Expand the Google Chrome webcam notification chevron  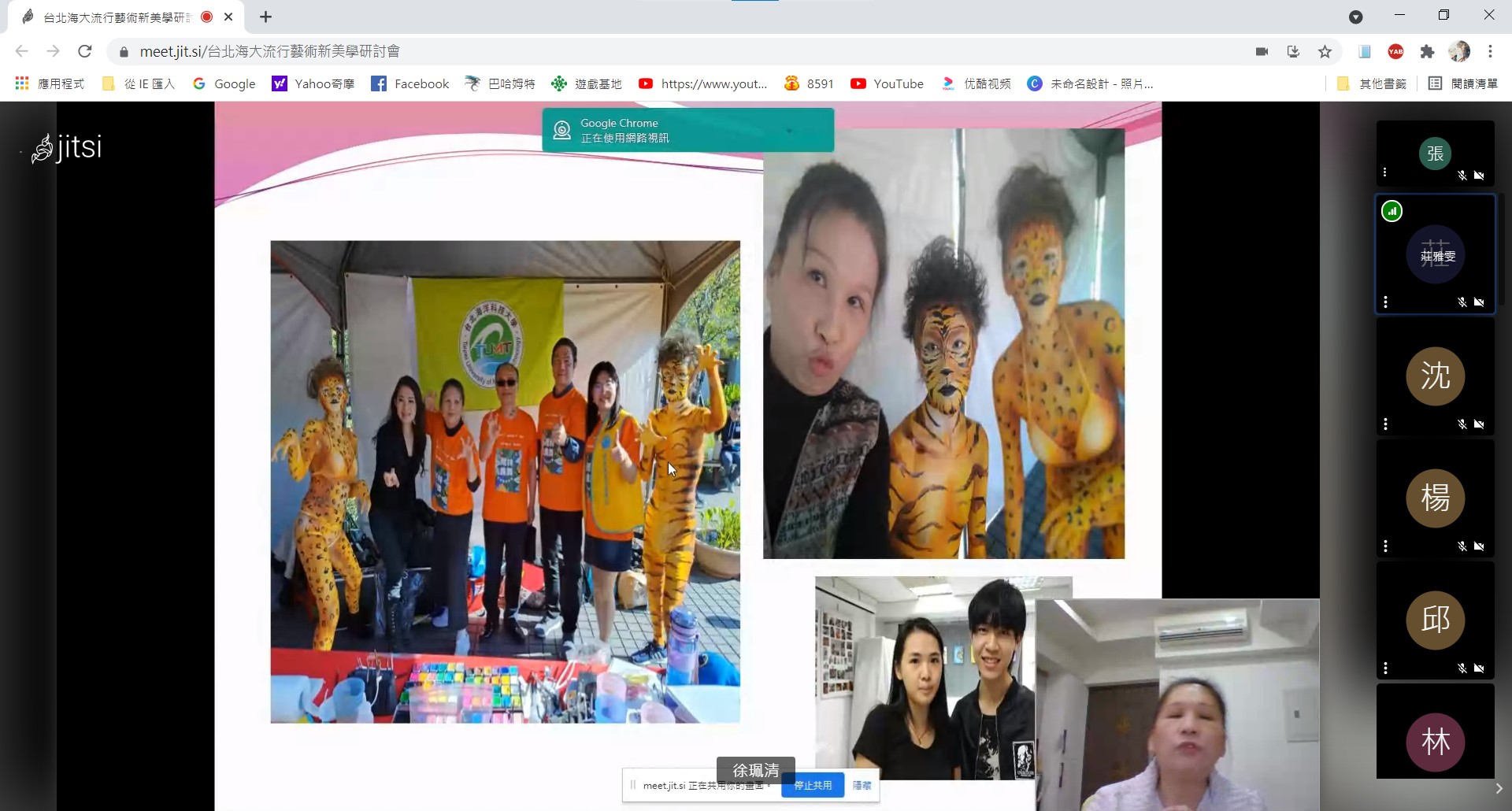pos(789,131)
